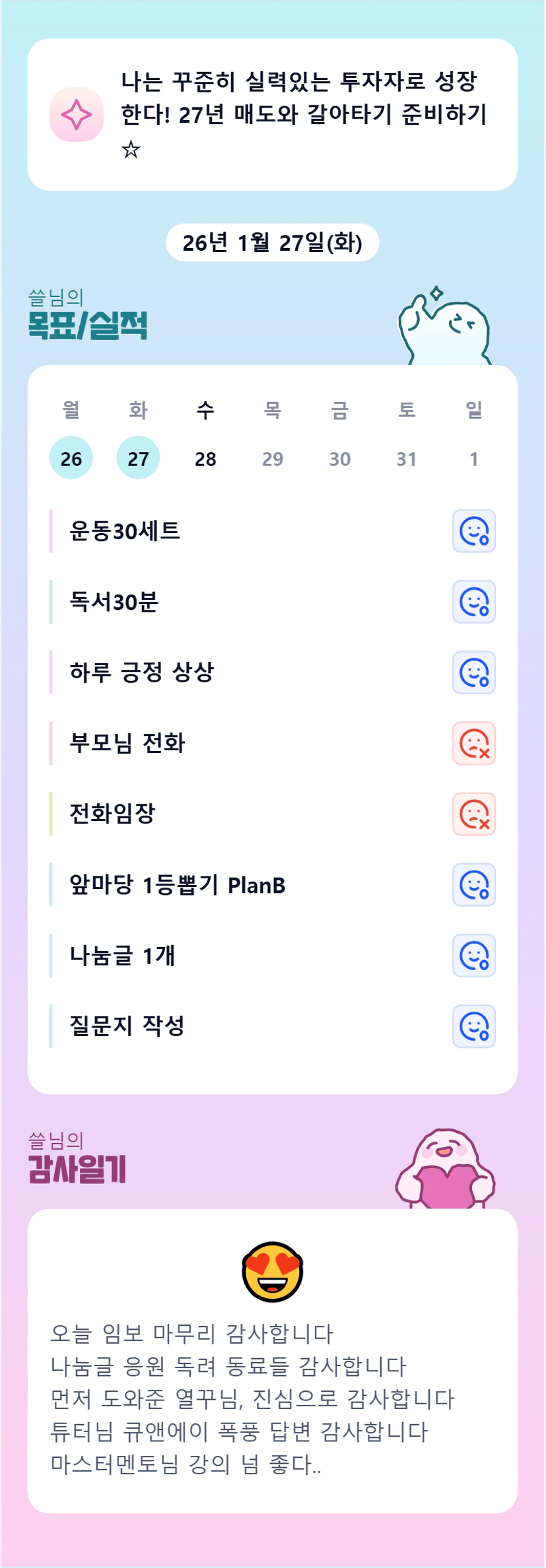Image resolution: width=546 pixels, height=1568 pixels.
Task: Click the smiley status icon for 운동30세트
Action: point(473,531)
